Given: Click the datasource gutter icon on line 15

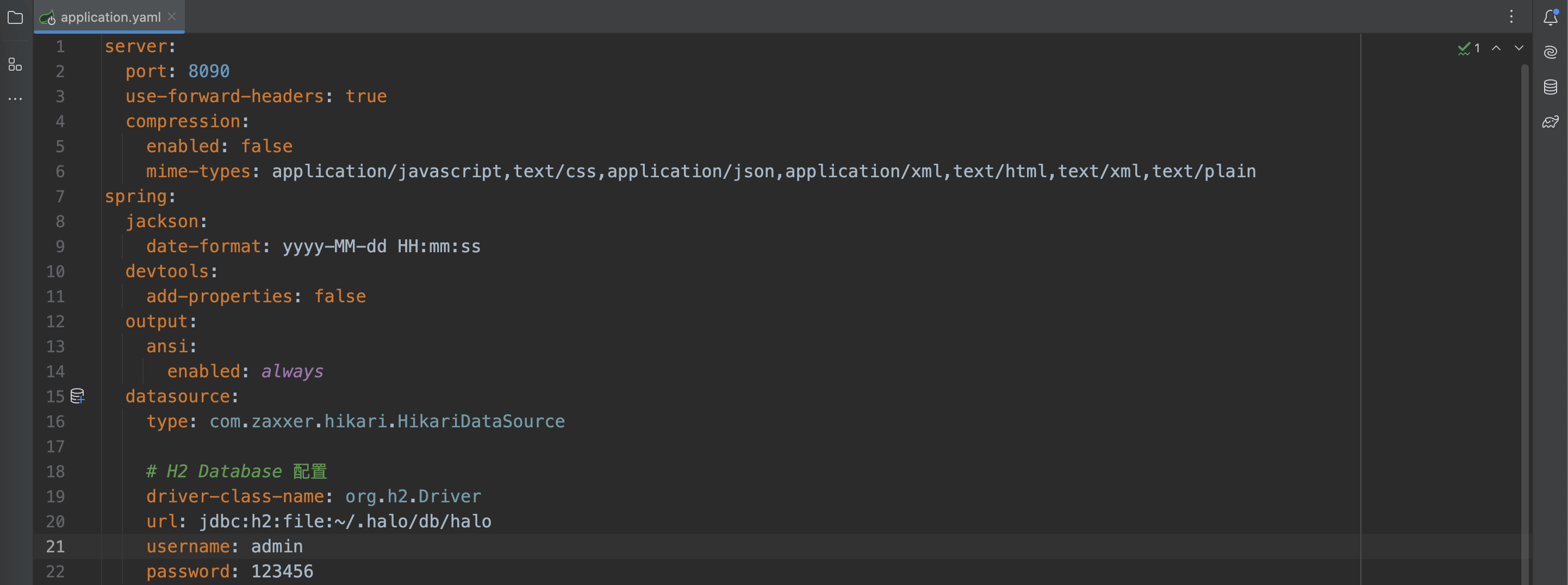Looking at the screenshot, I should [77, 396].
